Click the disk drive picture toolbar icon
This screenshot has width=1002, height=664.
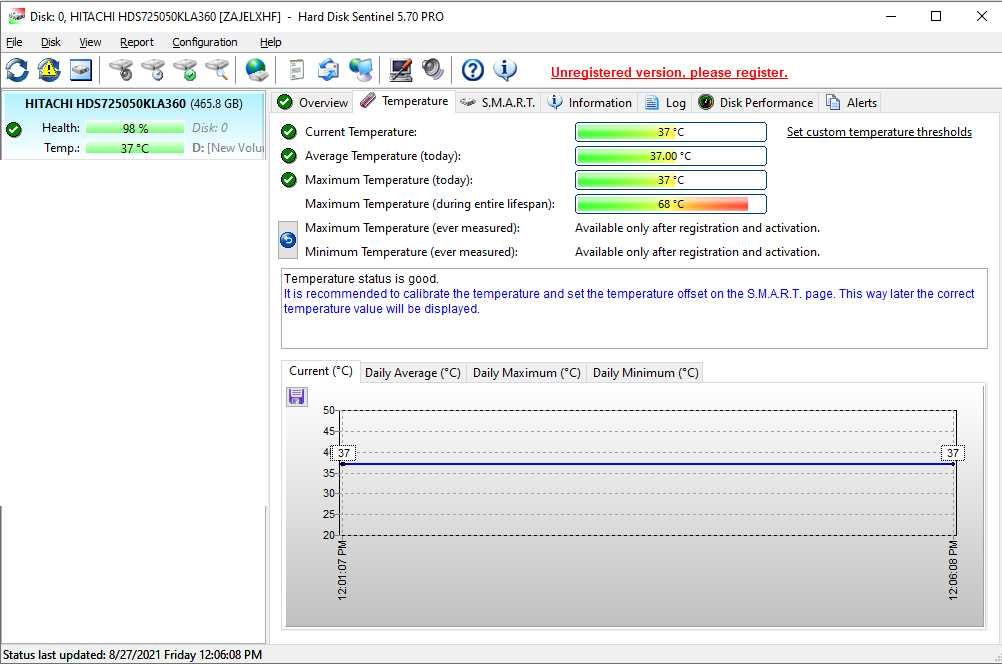click(81, 70)
